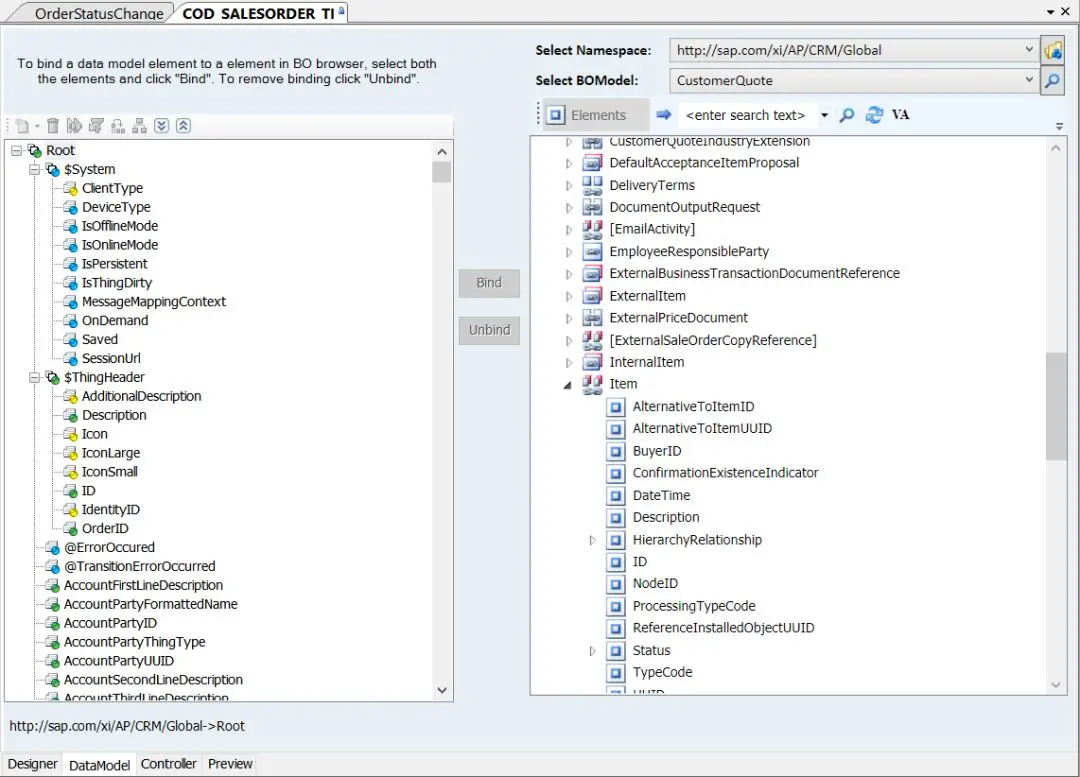Image resolution: width=1080 pixels, height=777 pixels.
Task: Switch to the Designer tab
Action: 32,764
